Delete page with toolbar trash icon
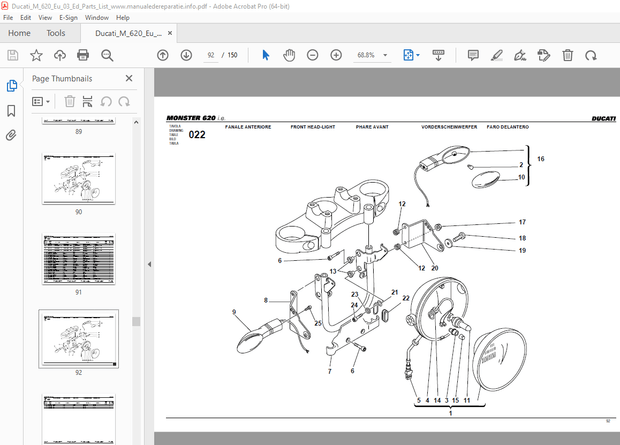The image size is (620, 445). pos(567,55)
